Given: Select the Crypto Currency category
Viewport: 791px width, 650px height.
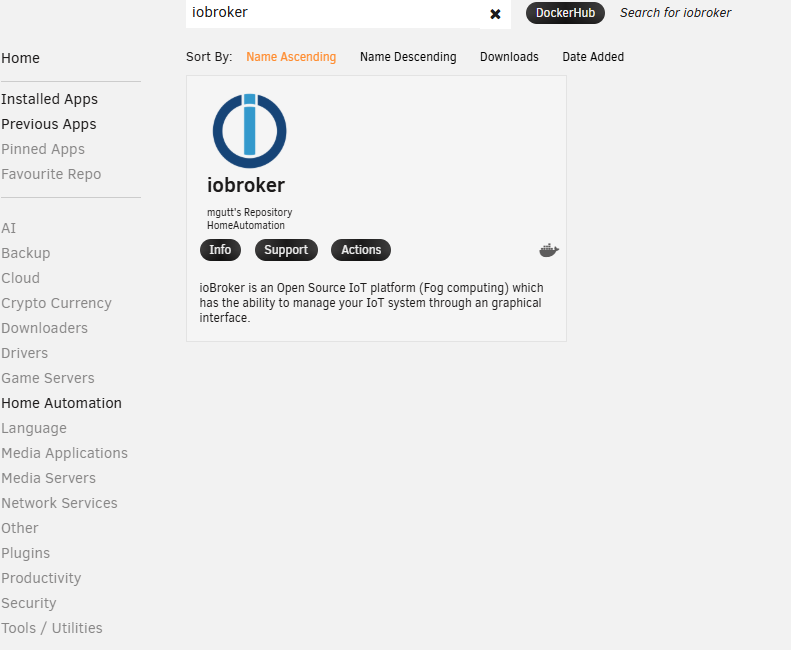Looking at the screenshot, I should pos(56,303).
